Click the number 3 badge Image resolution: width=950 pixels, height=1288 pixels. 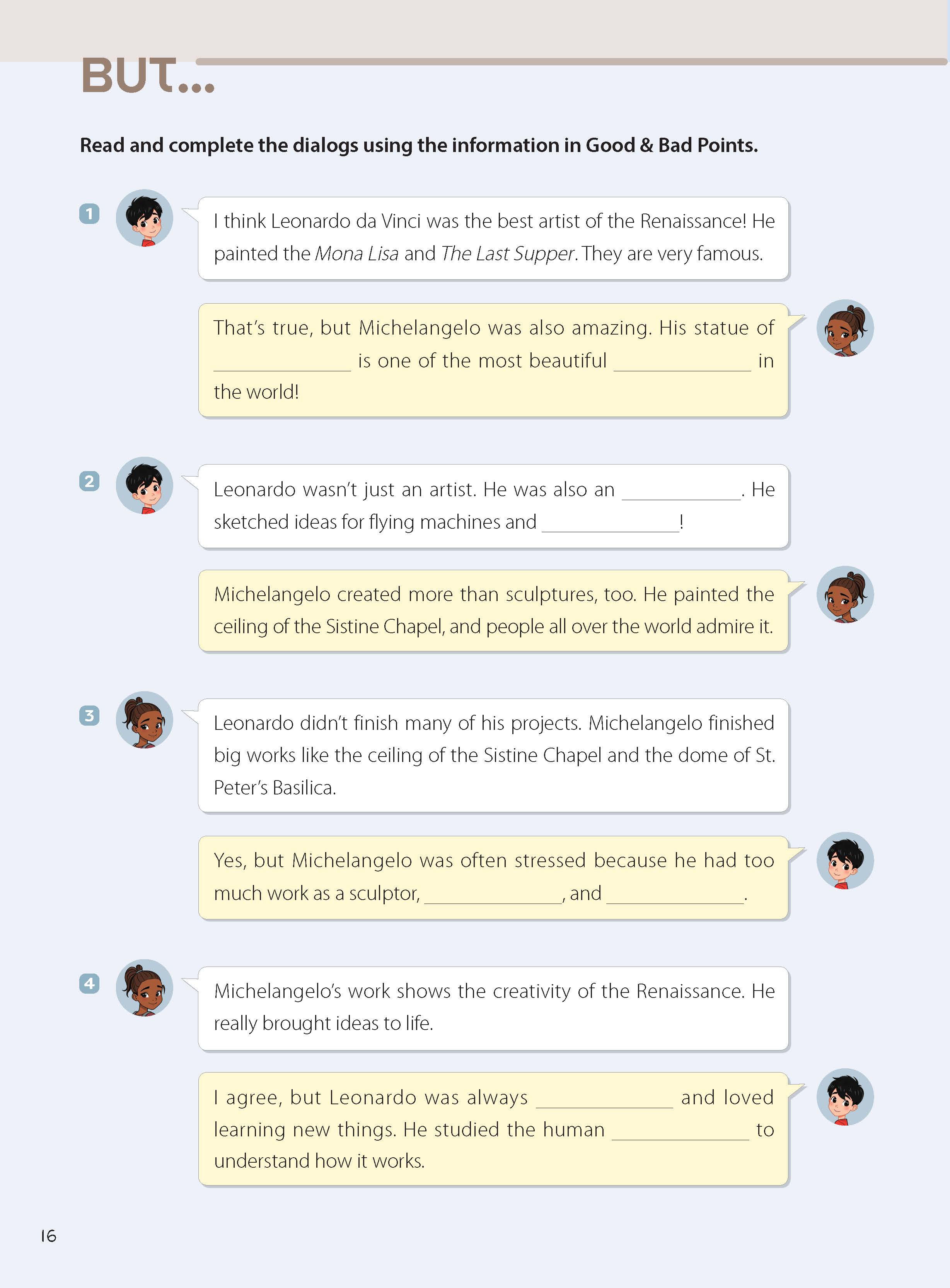[x=89, y=716]
